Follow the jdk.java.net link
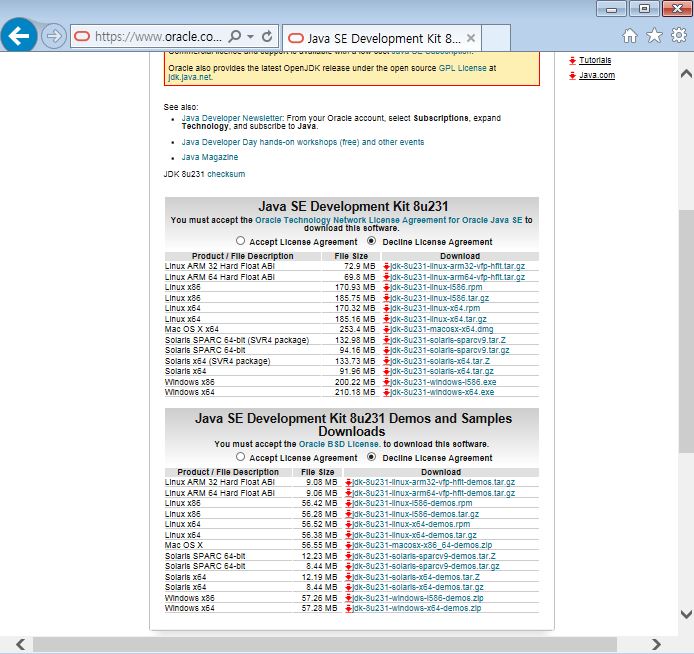Image resolution: width=694 pixels, height=654 pixels. tap(190, 77)
